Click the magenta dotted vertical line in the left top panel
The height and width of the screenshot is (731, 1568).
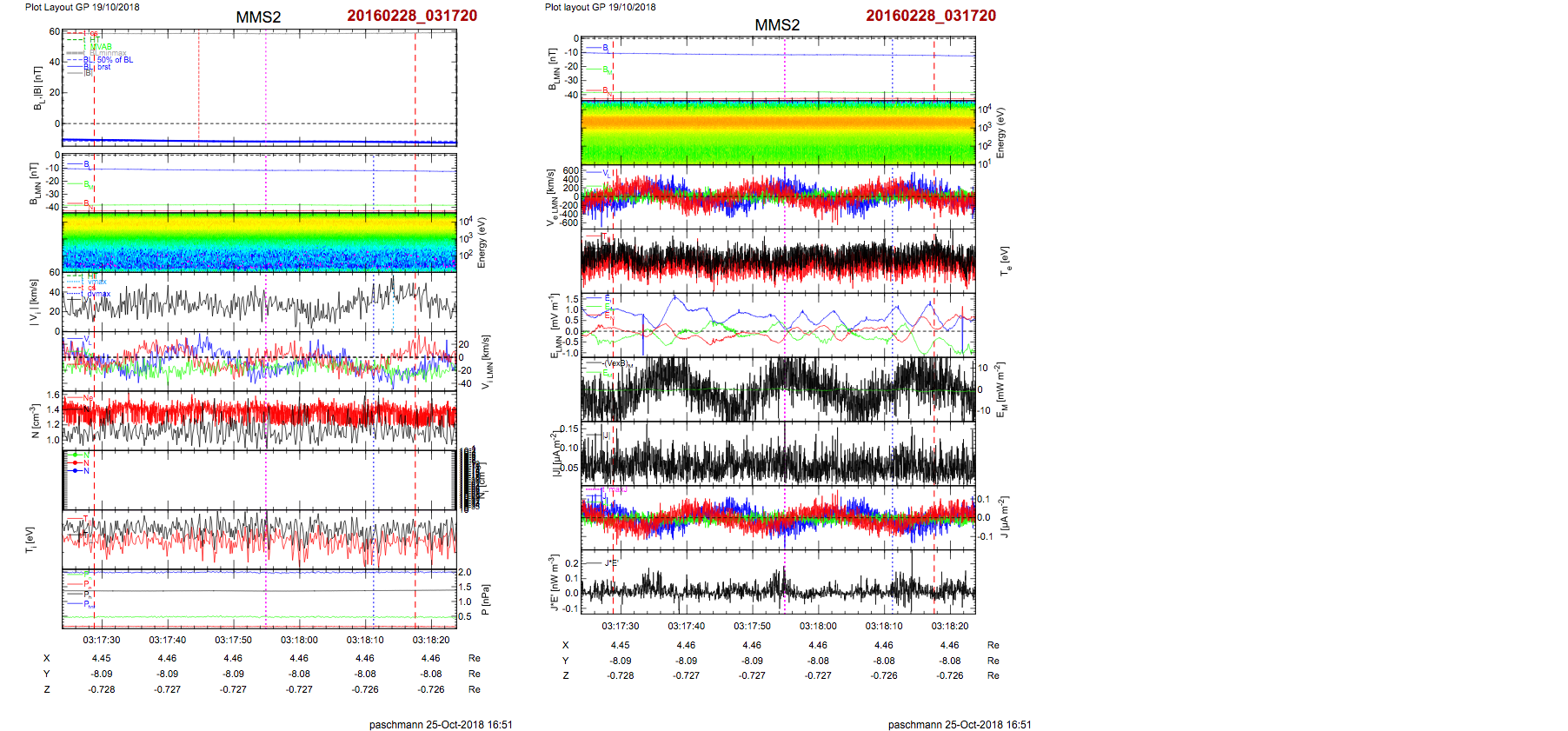pyautogui.click(x=266, y=87)
